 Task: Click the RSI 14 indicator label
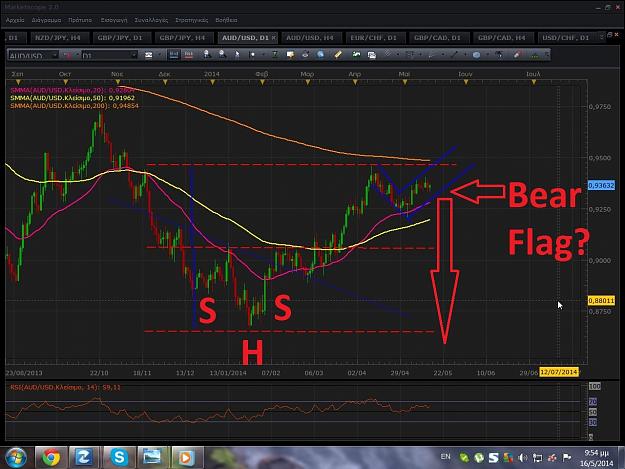pos(65,387)
